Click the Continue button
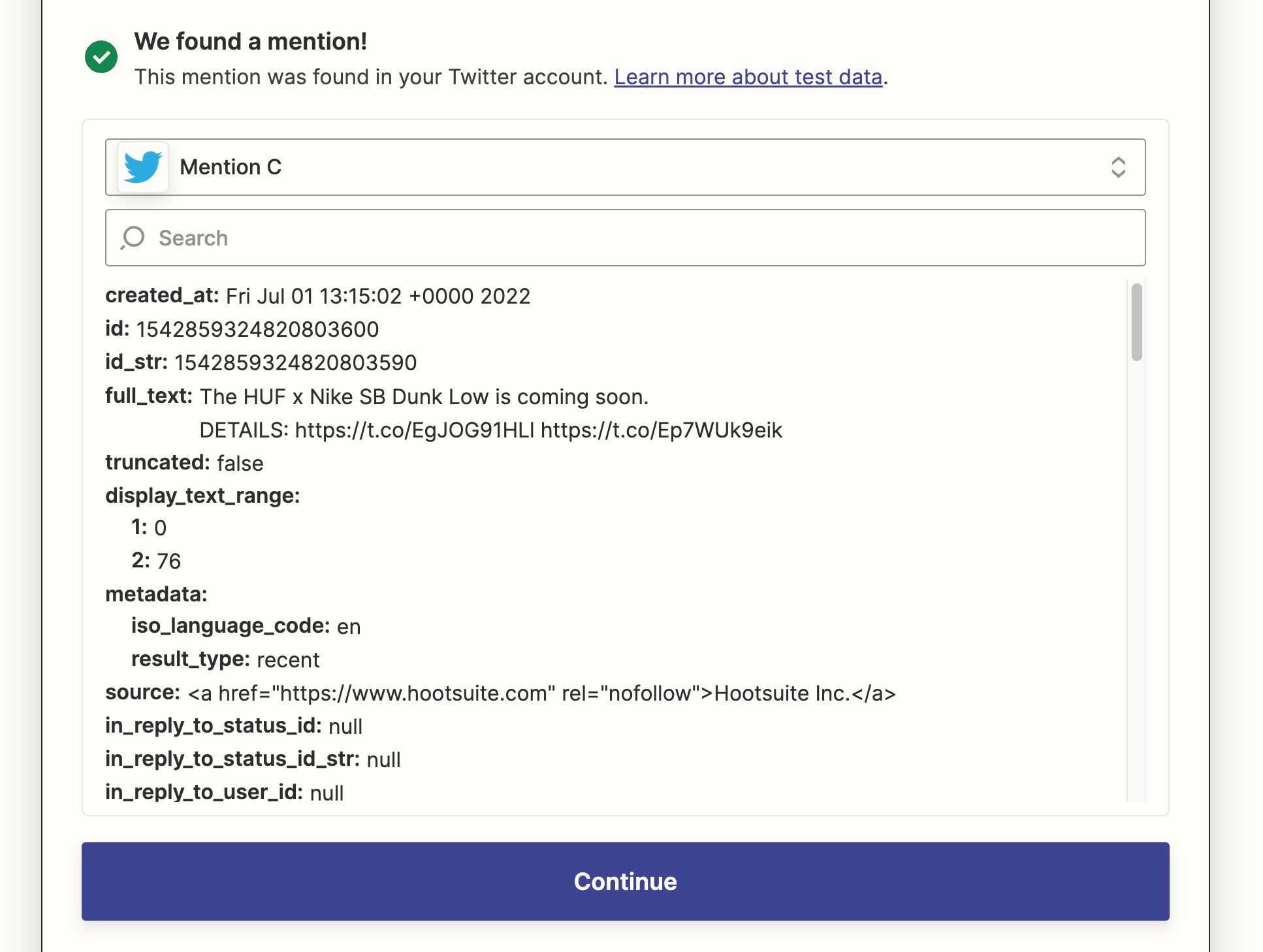This screenshot has width=1263, height=952. pos(625,881)
